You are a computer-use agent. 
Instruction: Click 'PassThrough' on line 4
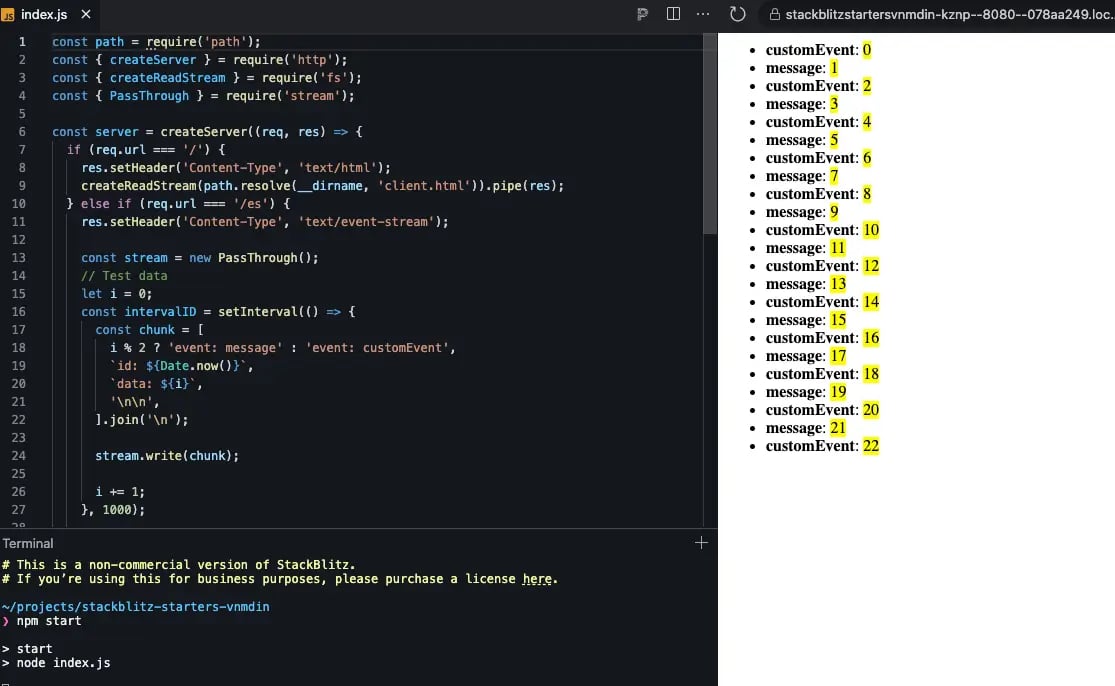149,96
